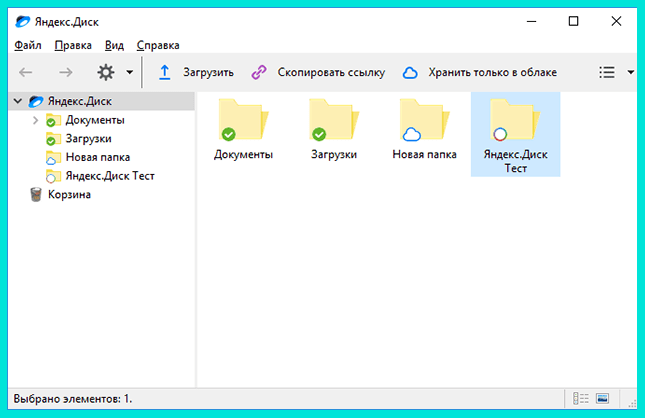This screenshot has height=418, width=645.
Task: Click the Новая папка label under its folder
Action: 425,155
